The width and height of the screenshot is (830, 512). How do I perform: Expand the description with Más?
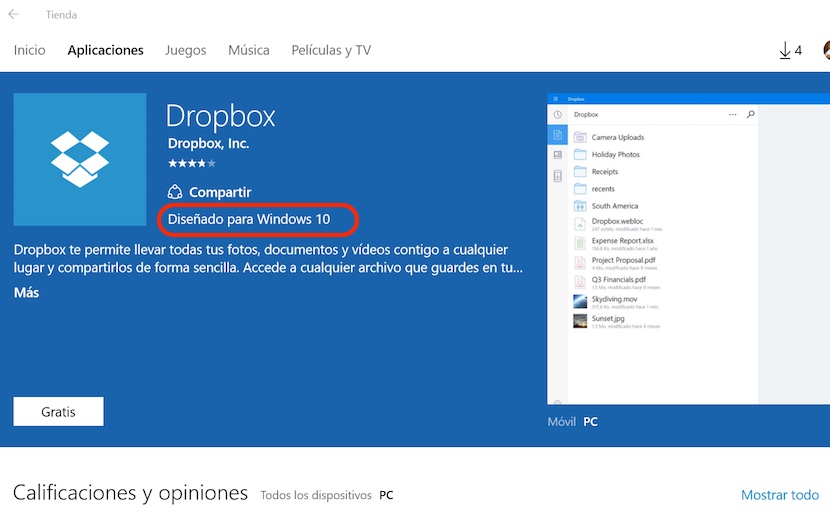coord(26,293)
